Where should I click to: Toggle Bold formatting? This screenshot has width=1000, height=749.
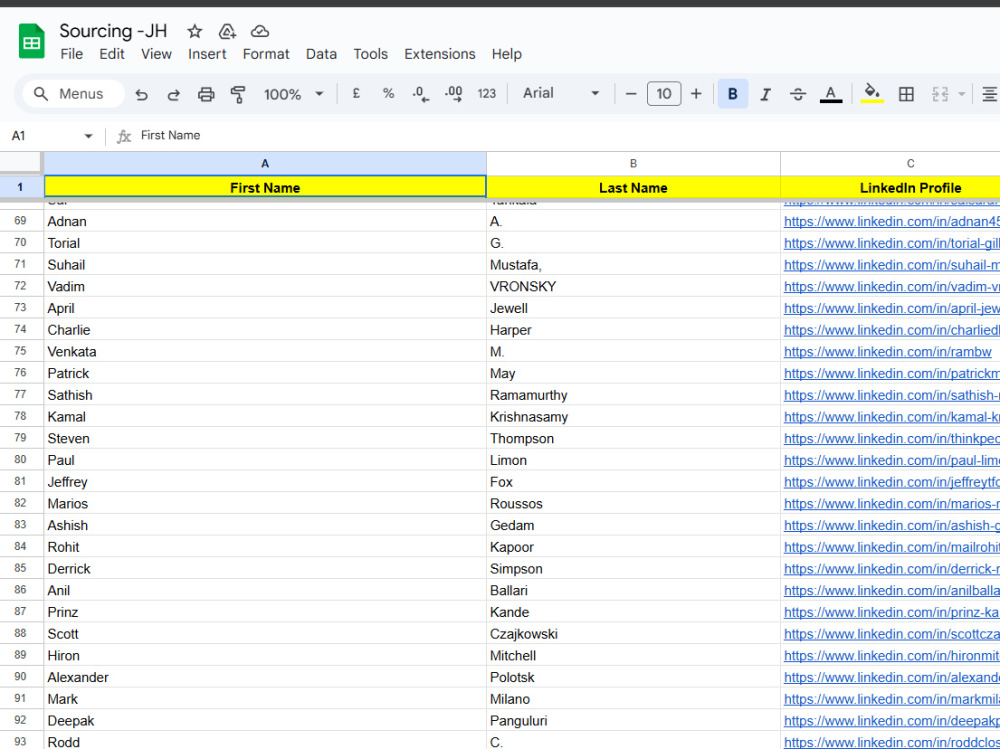tap(733, 94)
